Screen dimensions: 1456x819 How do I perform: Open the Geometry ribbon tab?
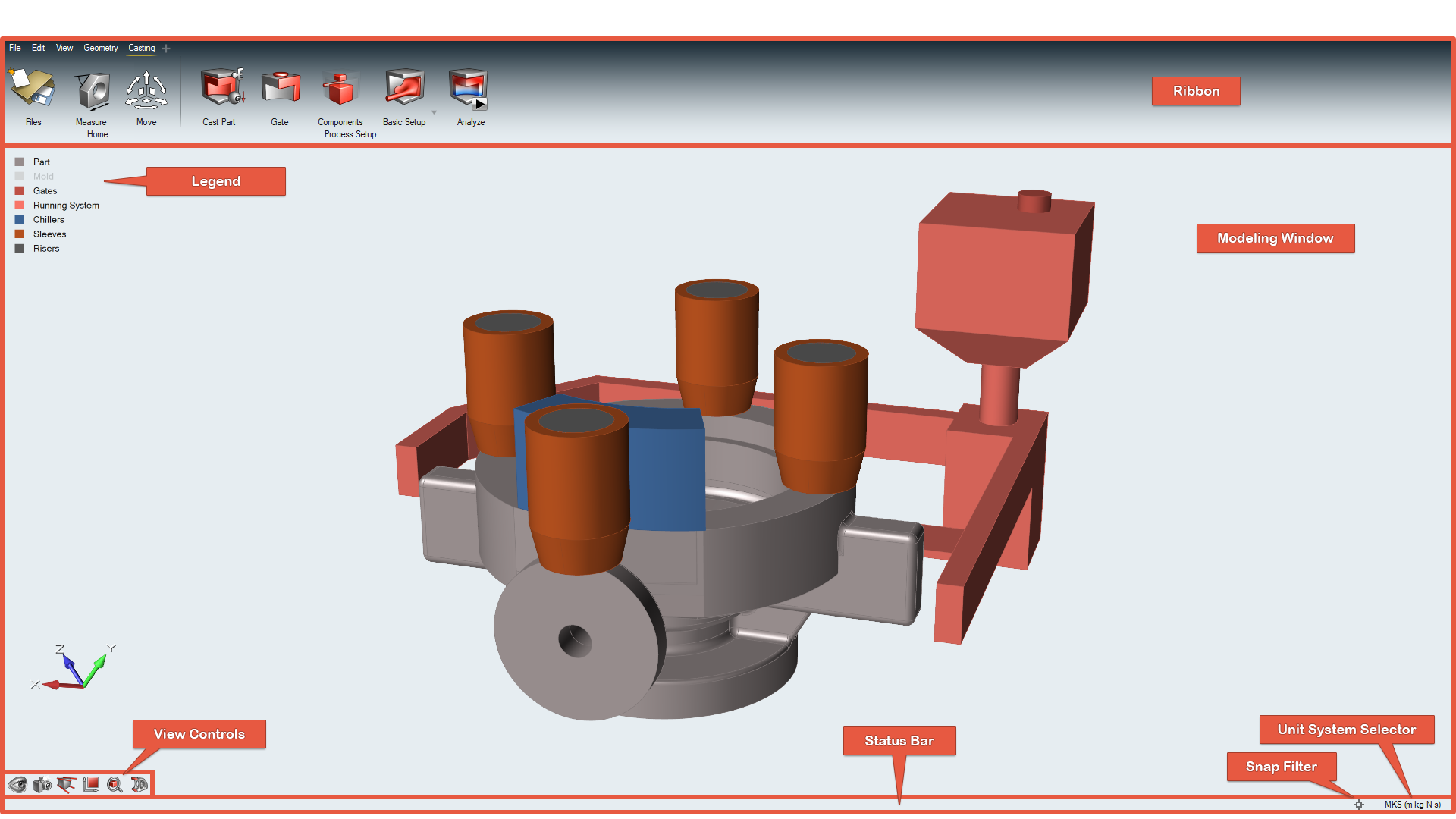point(100,48)
